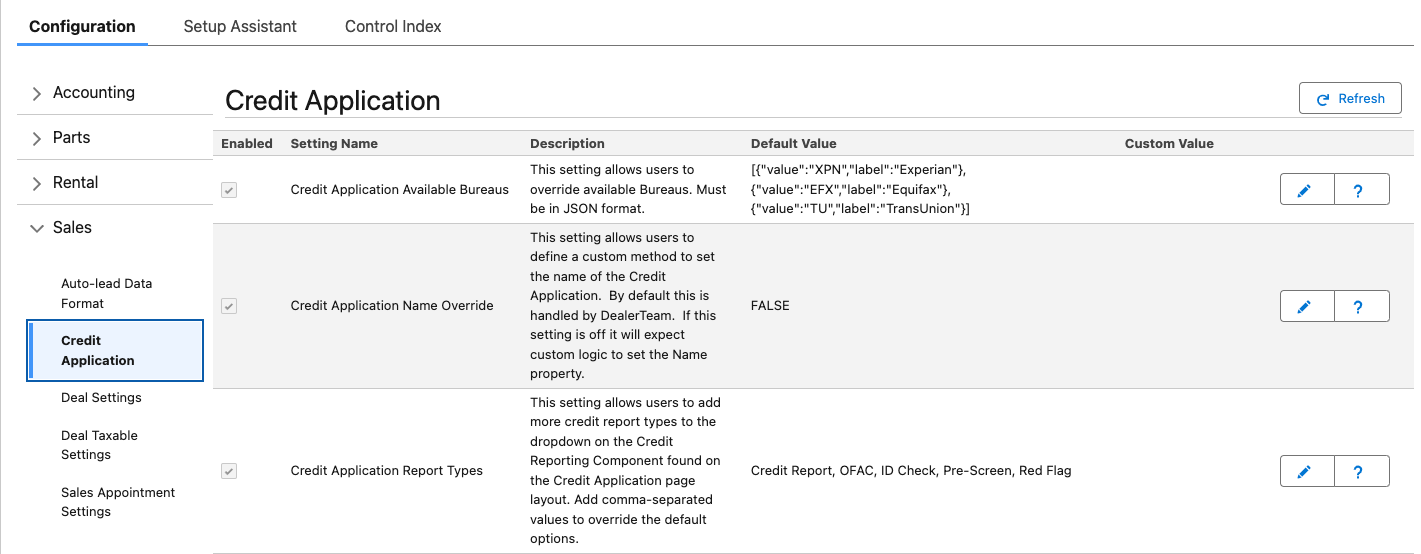The image size is (1421, 554).
Task: Toggle Enabled checkbox for Name Override
Action: [229, 306]
